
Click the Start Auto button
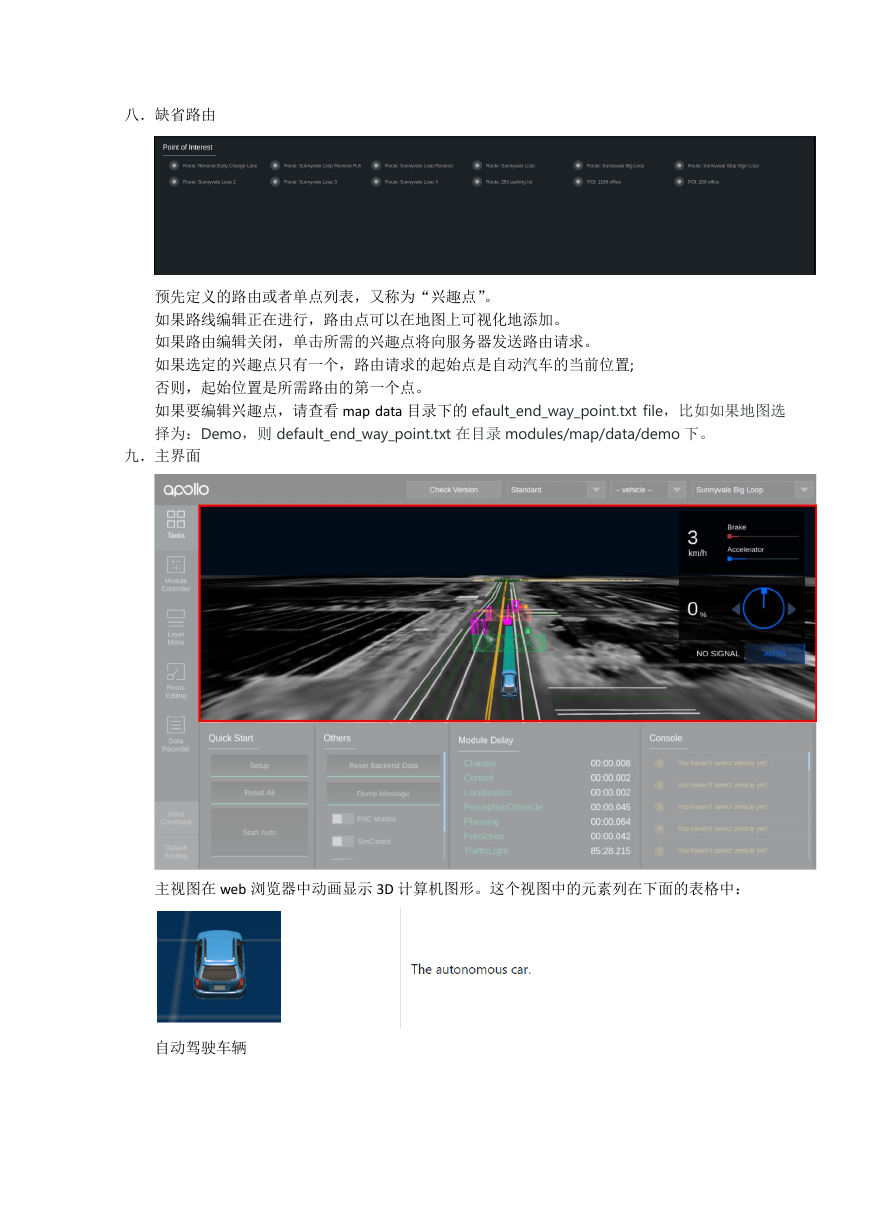pyautogui.click(x=260, y=832)
